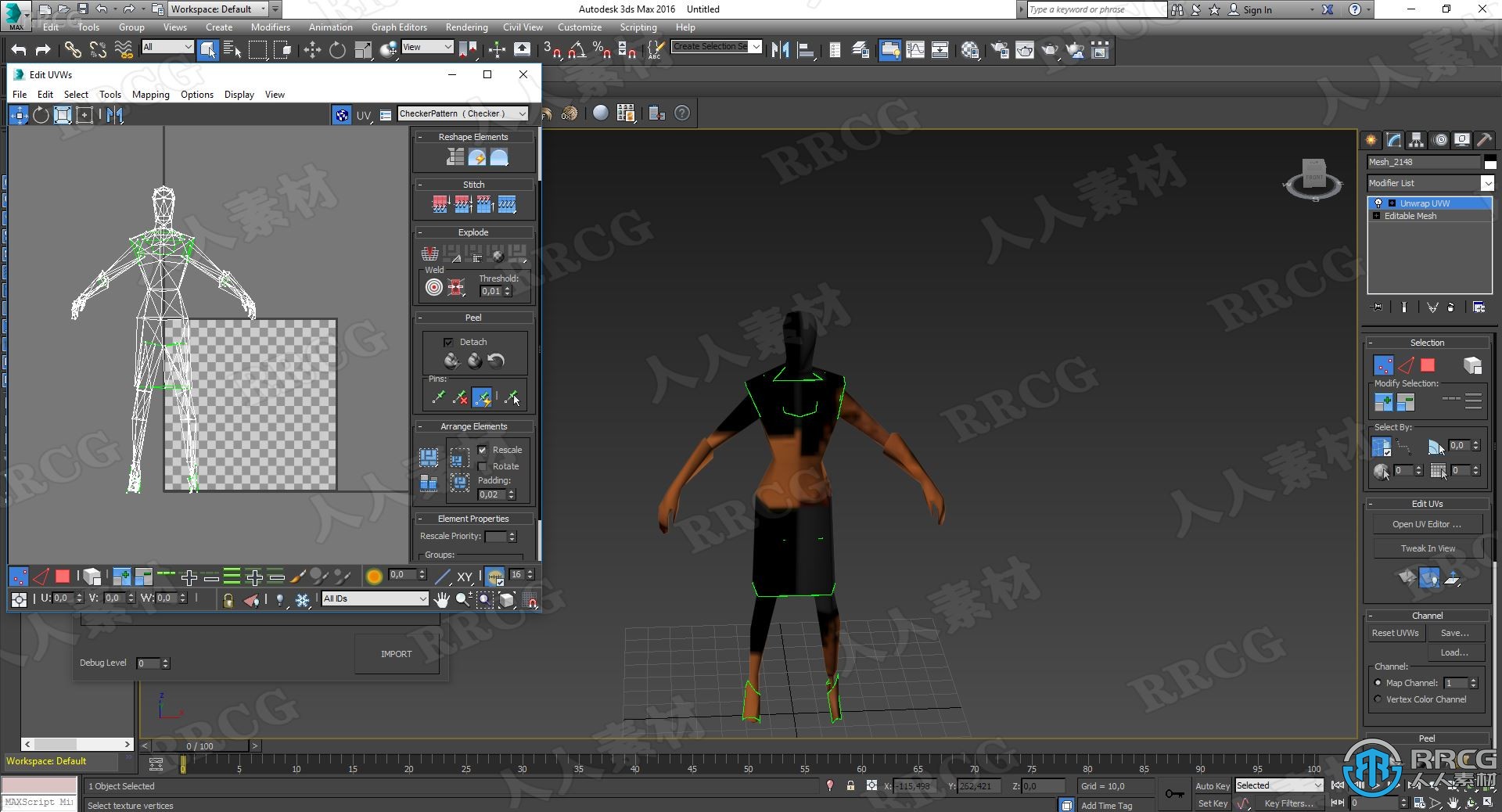Select Vertex mode in Edit UVWs bottom bar
This screenshot has width=1502, height=812.
coord(19,577)
